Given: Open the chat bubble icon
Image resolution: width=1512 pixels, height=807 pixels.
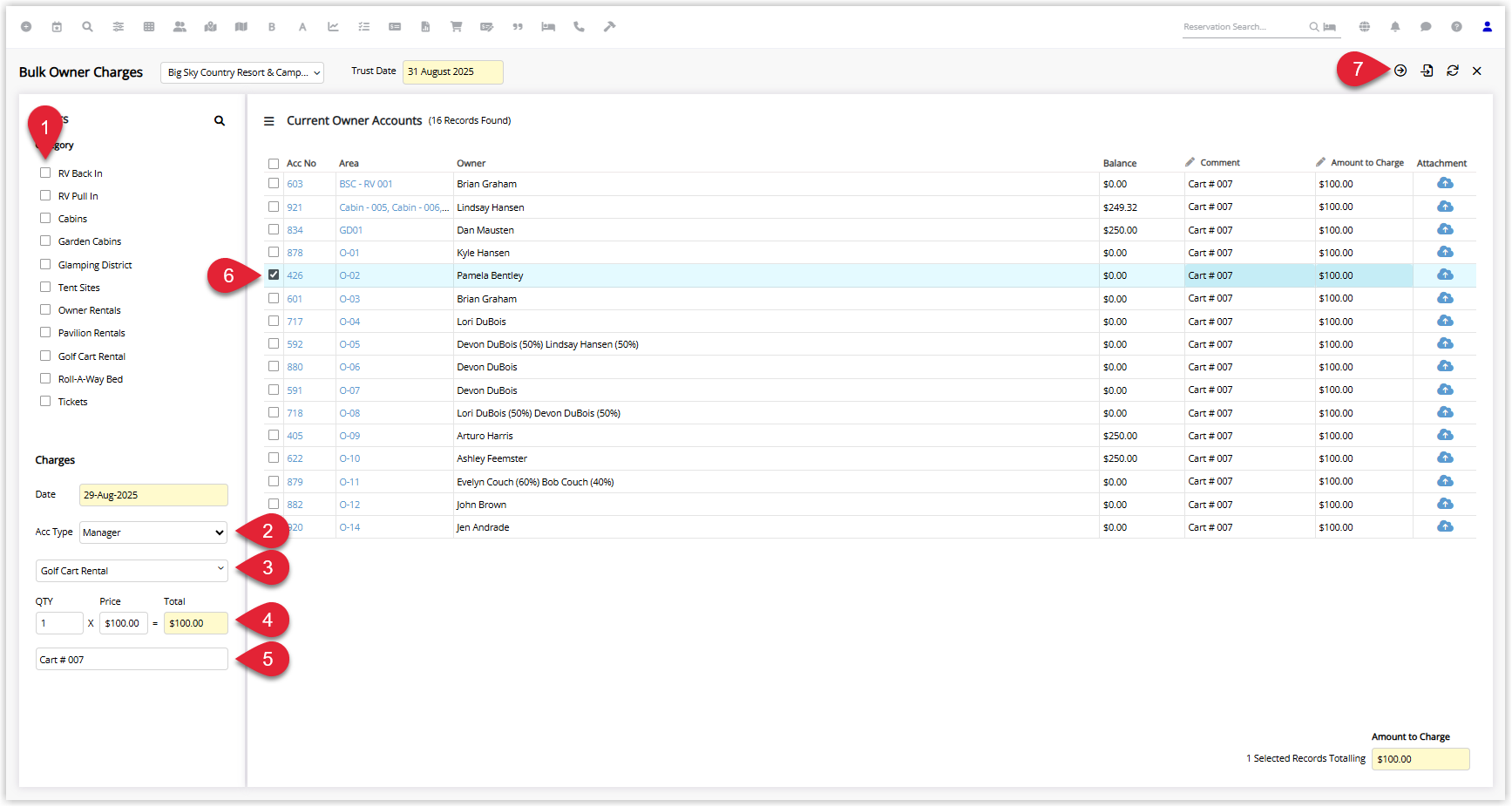Looking at the screenshot, I should [1426, 27].
